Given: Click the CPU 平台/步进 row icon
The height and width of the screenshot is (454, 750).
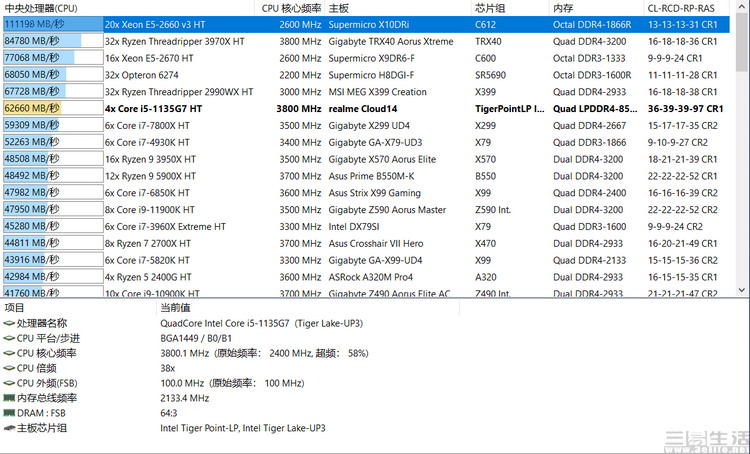Looking at the screenshot, I should pyautogui.click(x=9, y=338).
